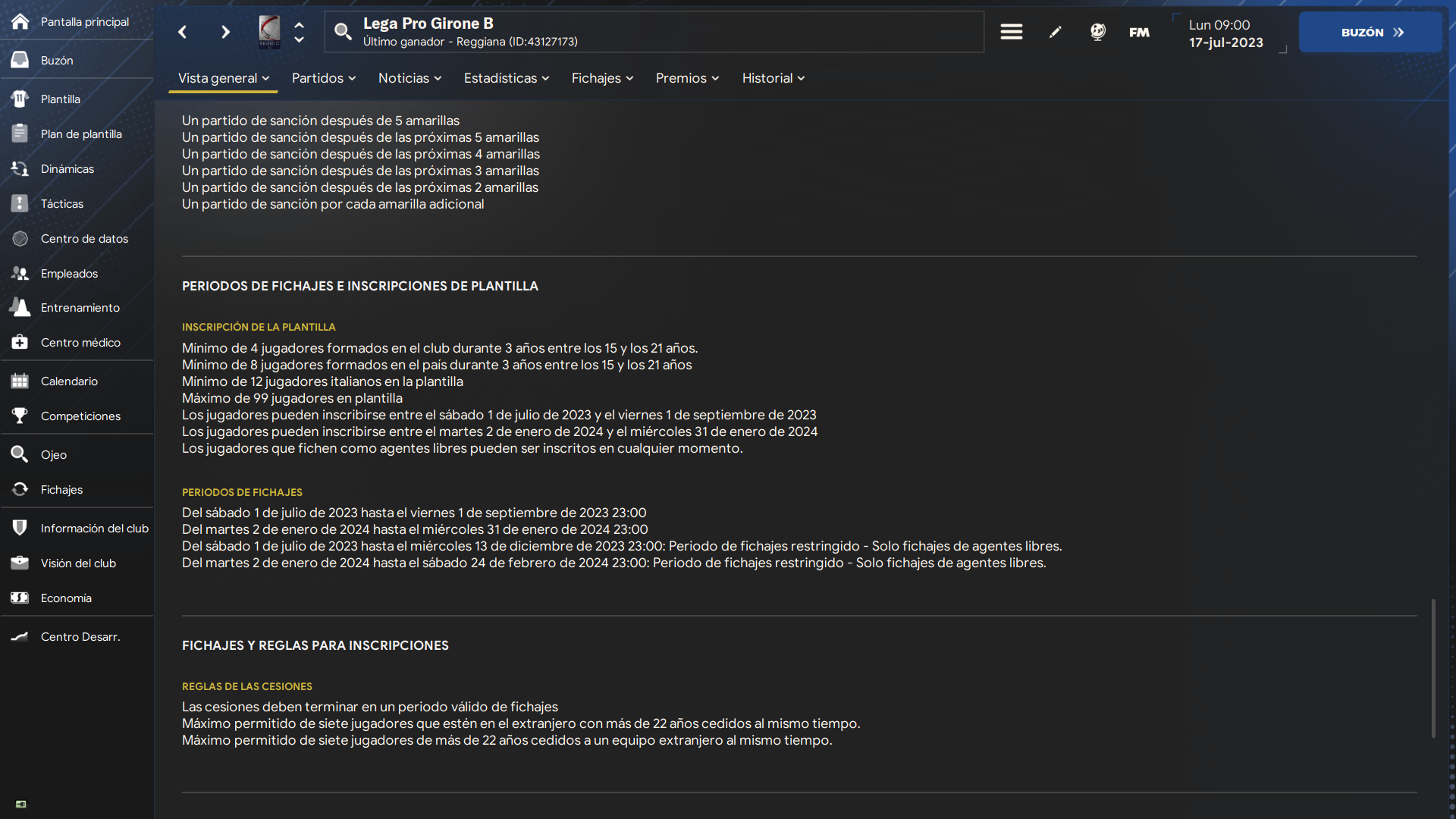Select next competition down chevron
Screen dimensions: 1456x819
(300, 39)
